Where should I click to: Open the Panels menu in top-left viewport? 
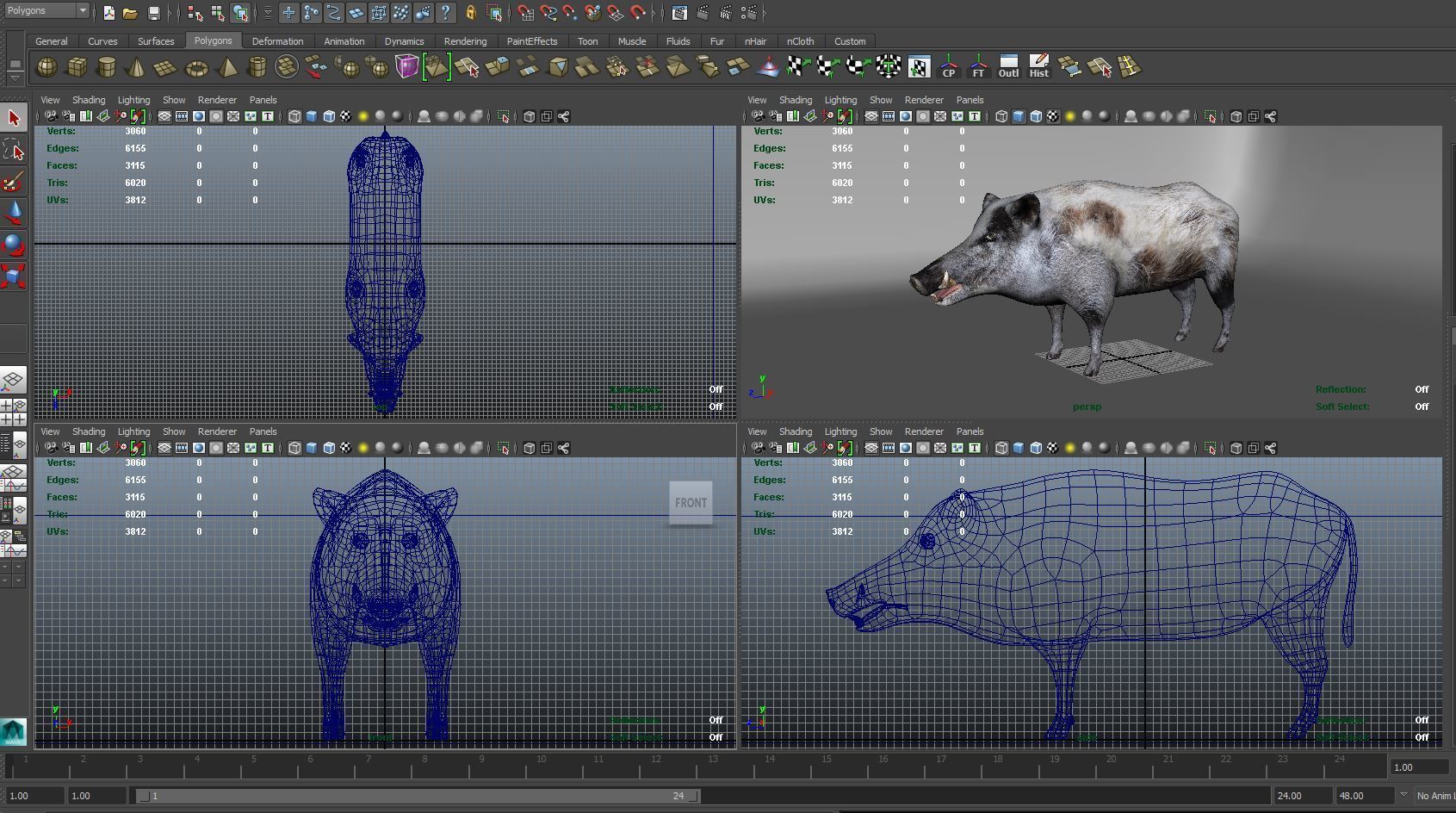[x=263, y=100]
